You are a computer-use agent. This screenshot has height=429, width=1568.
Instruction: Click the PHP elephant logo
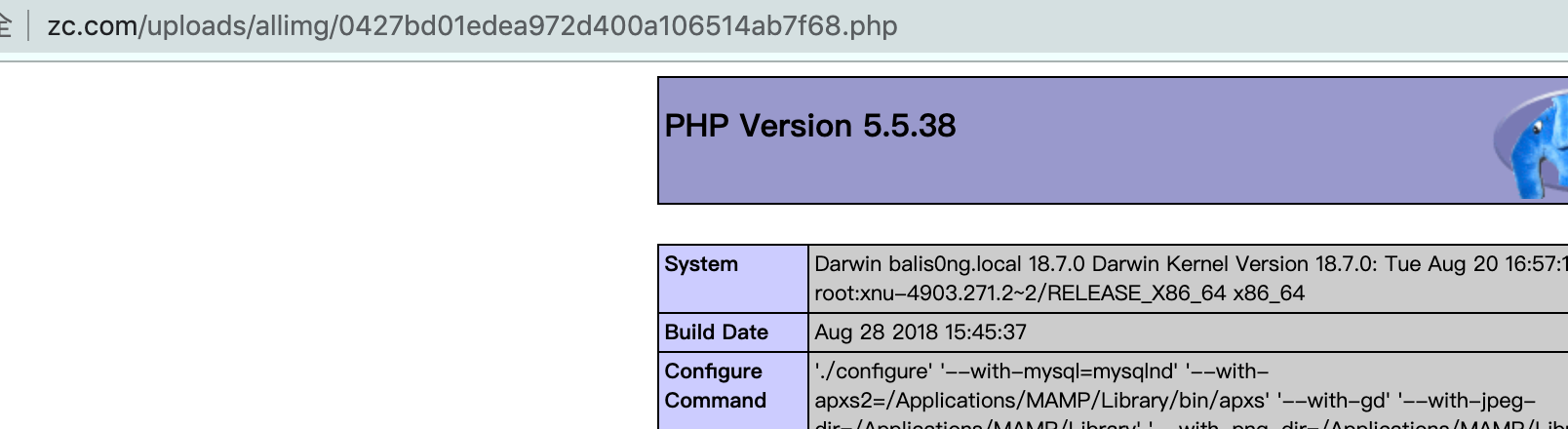click(x=1533, y=141)
